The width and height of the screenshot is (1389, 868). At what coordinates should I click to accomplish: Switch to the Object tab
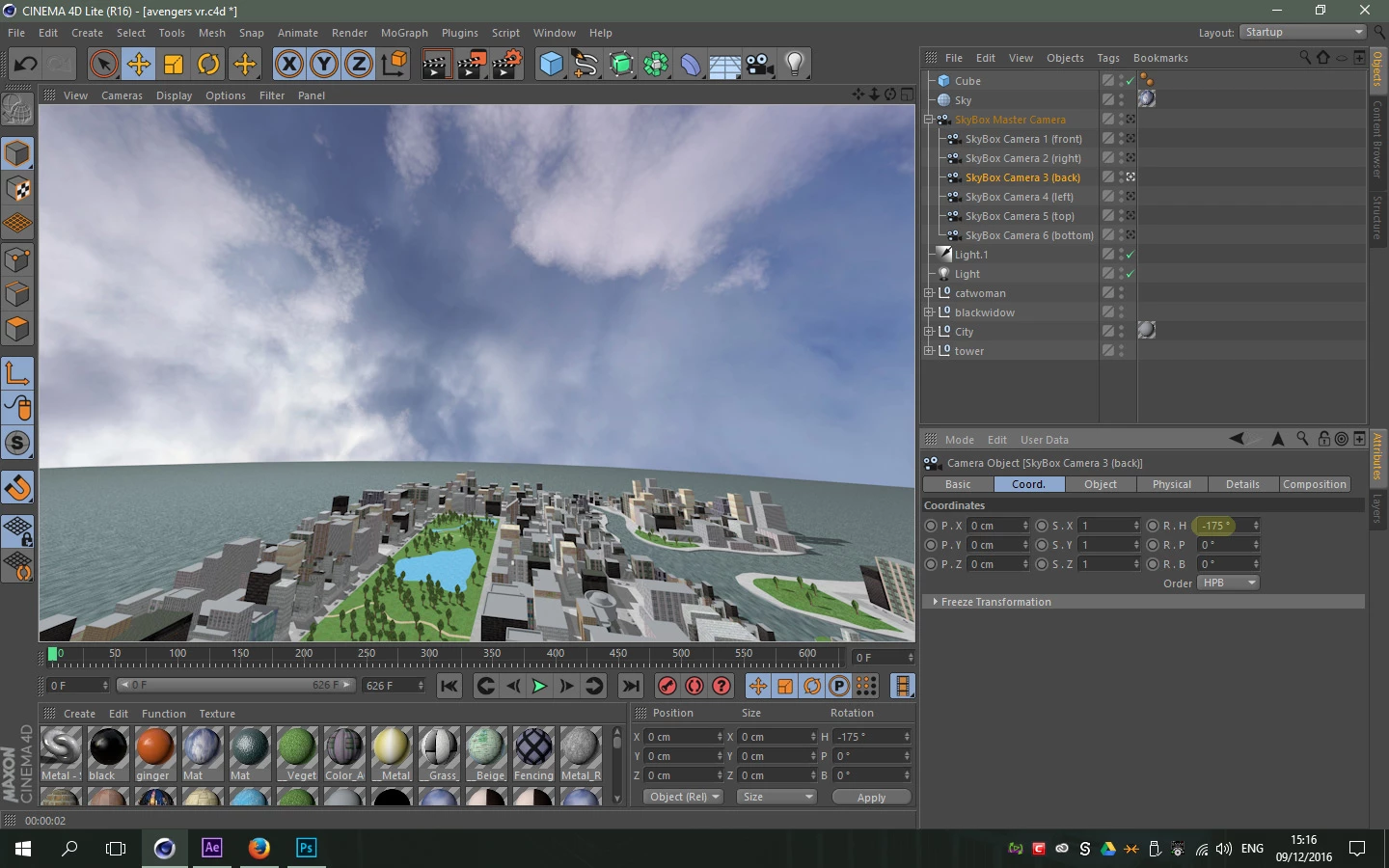[1101, 484]
